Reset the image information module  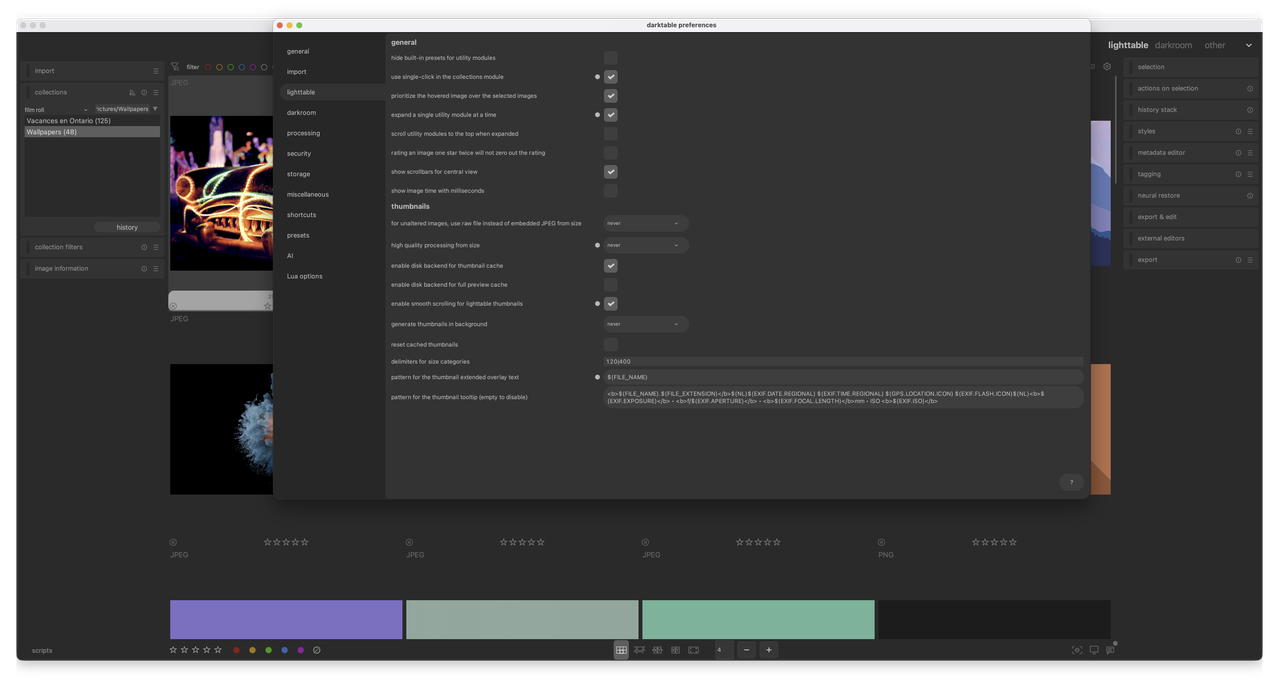click(x=144, y=268)
